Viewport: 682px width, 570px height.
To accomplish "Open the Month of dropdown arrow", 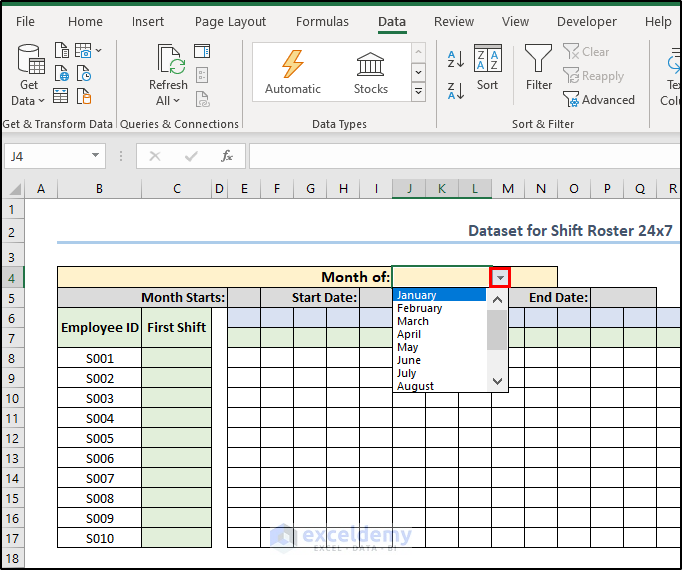I will [500, 278].
